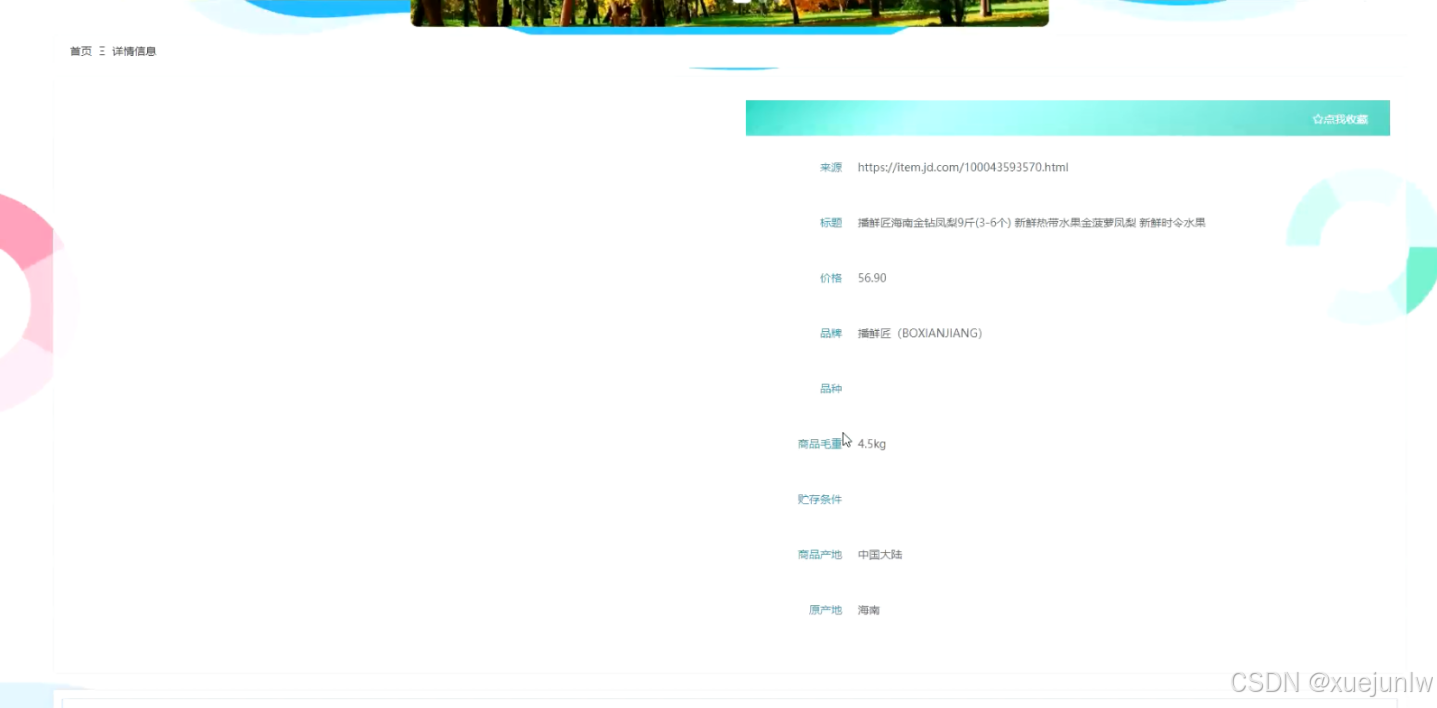Click the 来源 field label
Viewport: 1437px width, 708px height.
(831, 168)
